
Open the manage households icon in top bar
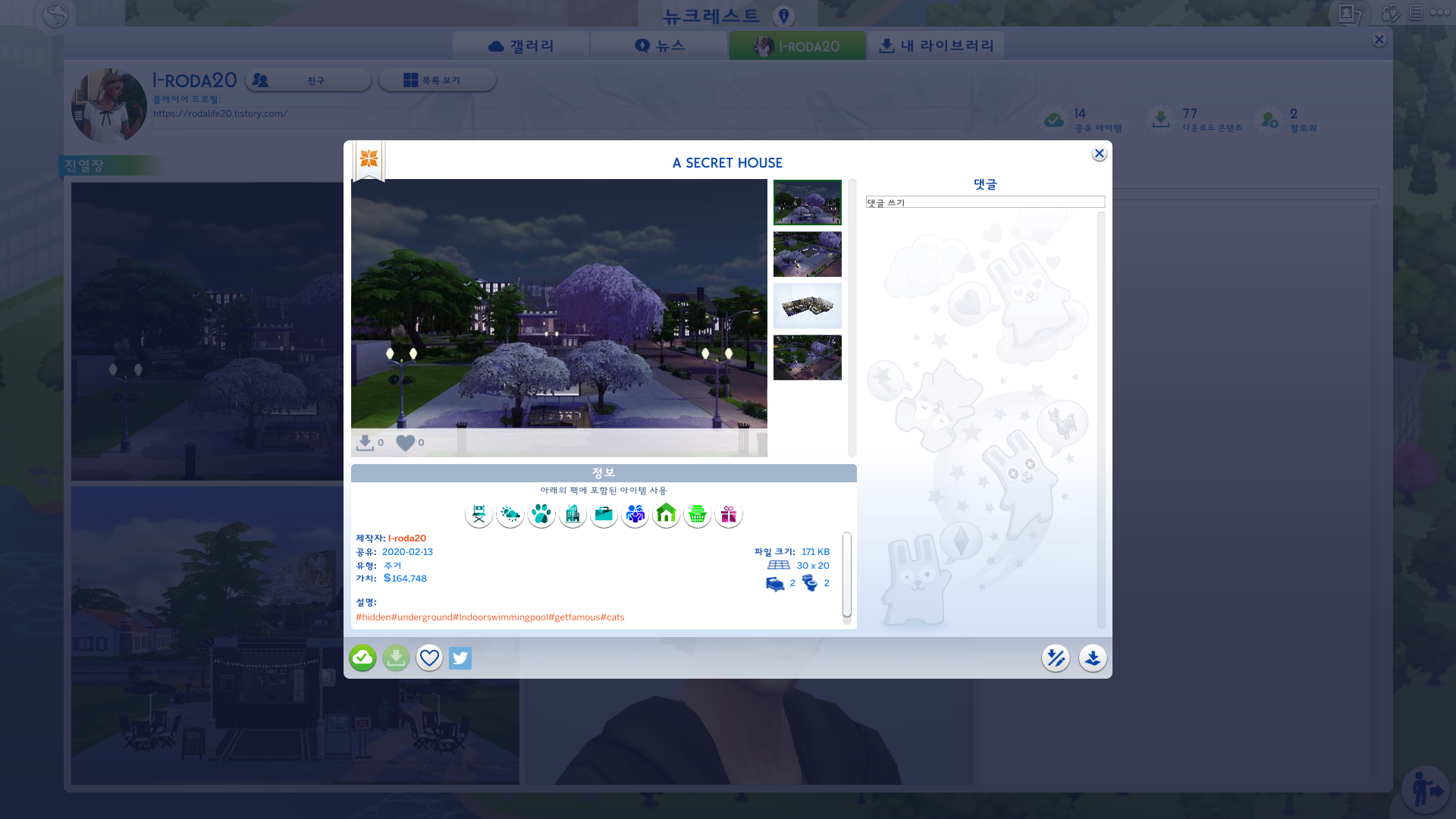click(1390, 13)
